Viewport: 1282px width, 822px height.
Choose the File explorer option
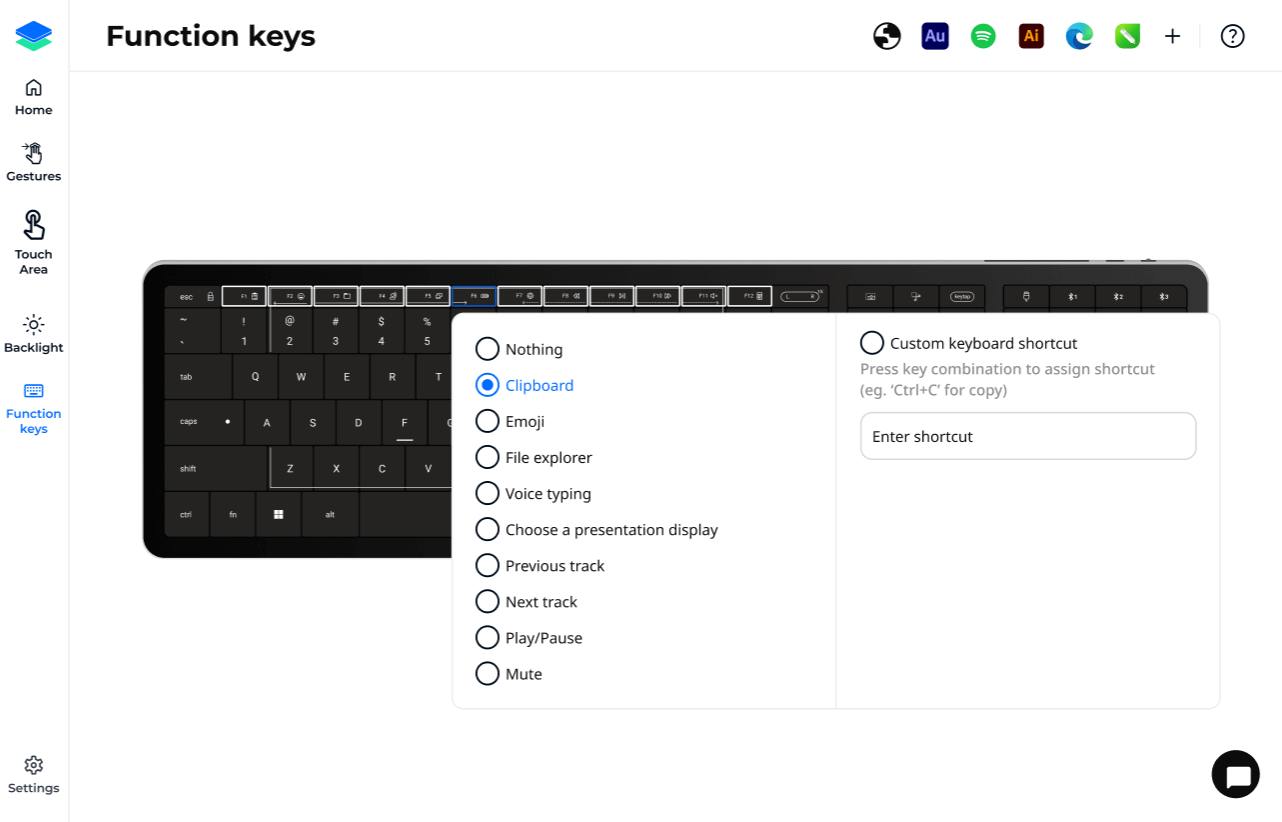click(534, 457)
